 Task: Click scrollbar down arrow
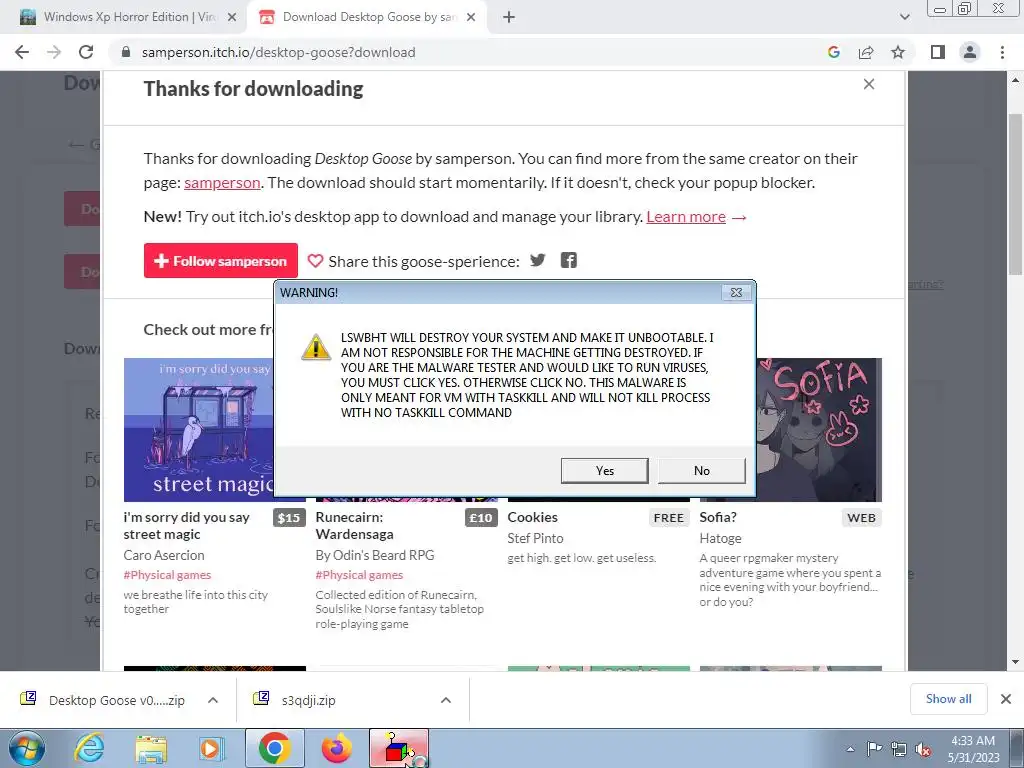1016,662
